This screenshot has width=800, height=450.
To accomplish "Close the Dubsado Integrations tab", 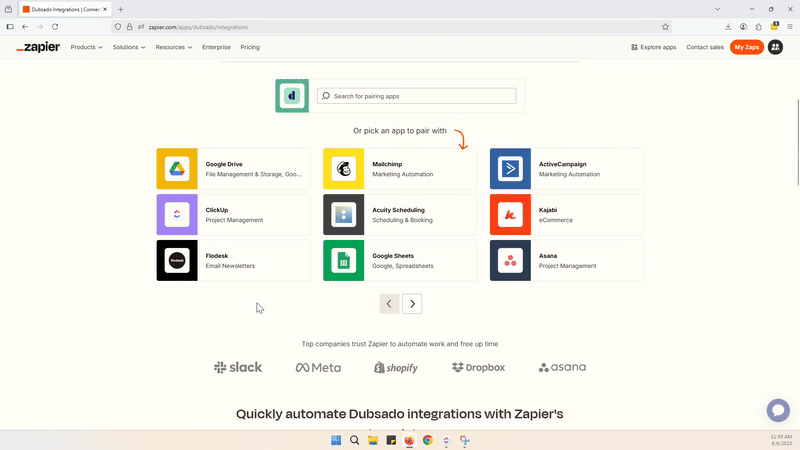I will [x=105, y=9].
